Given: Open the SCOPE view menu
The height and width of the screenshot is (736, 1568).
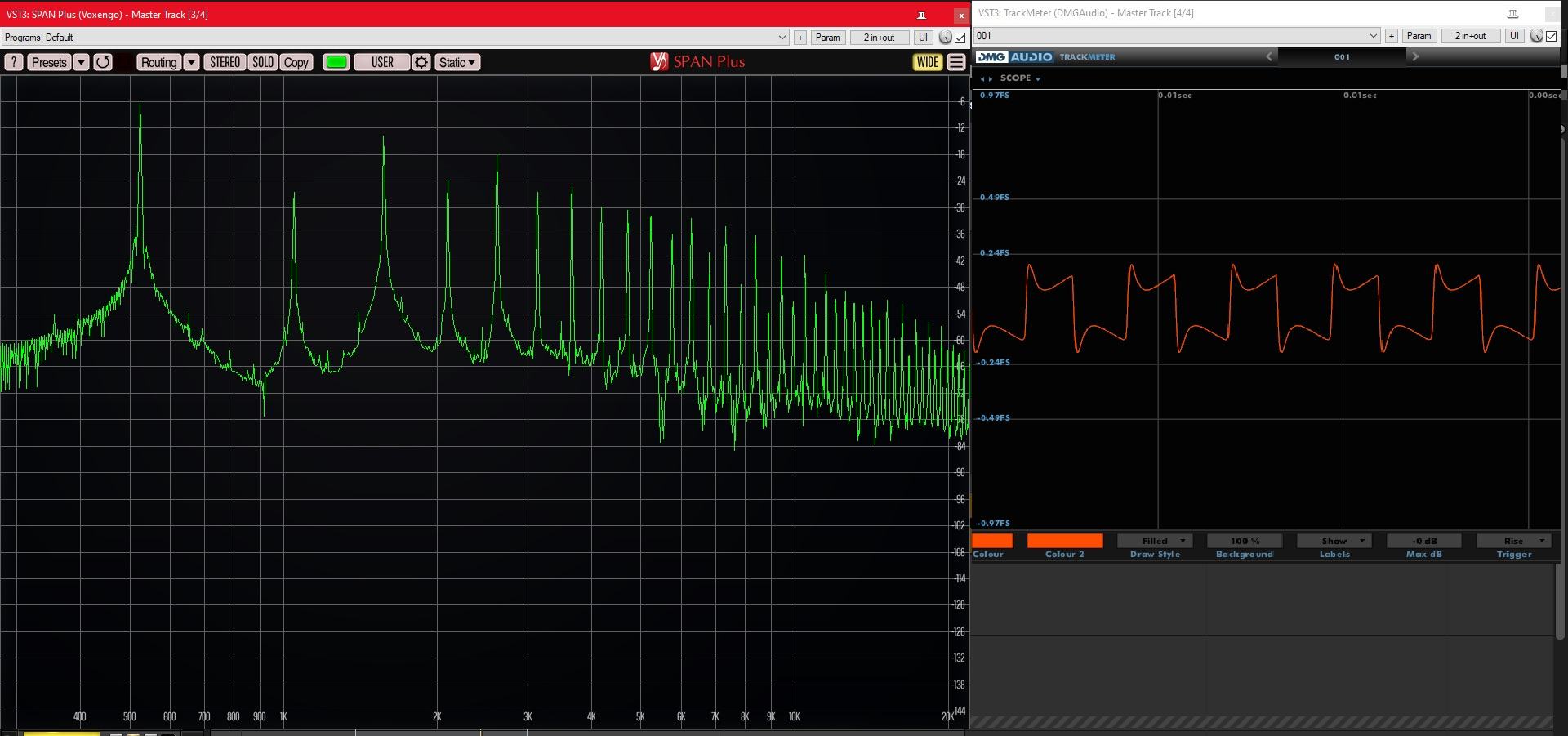Looking at the screenshot, I should [1020, 78].
